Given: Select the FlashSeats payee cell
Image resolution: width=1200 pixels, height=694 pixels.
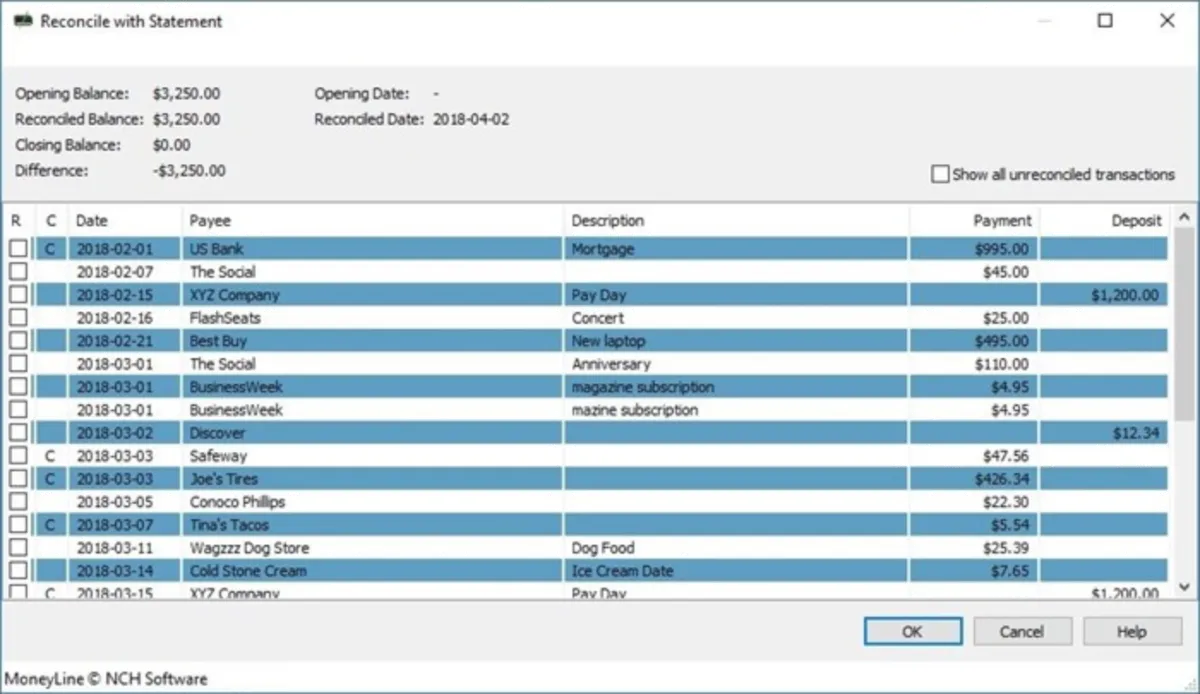Looking at the screenshot, I should click(x=373, y=318).
